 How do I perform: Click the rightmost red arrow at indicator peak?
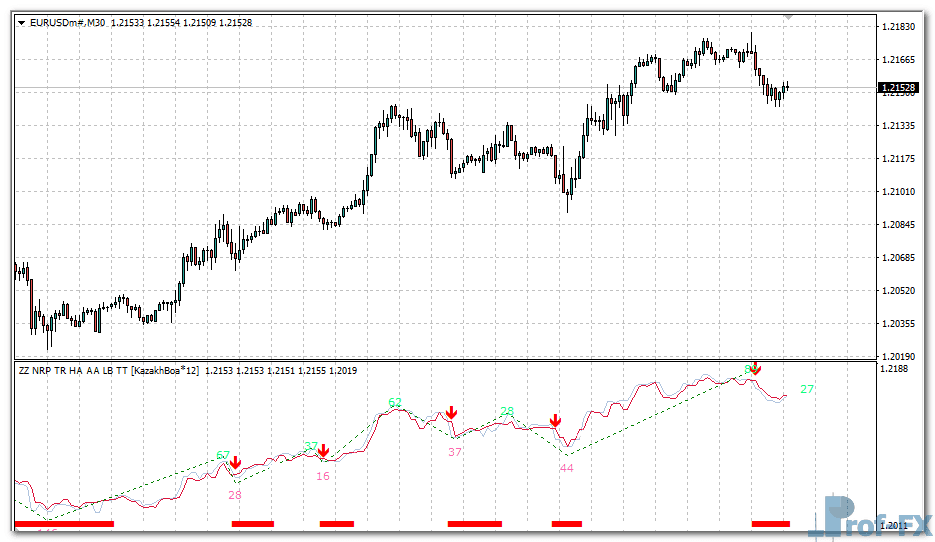coord(756,368)
